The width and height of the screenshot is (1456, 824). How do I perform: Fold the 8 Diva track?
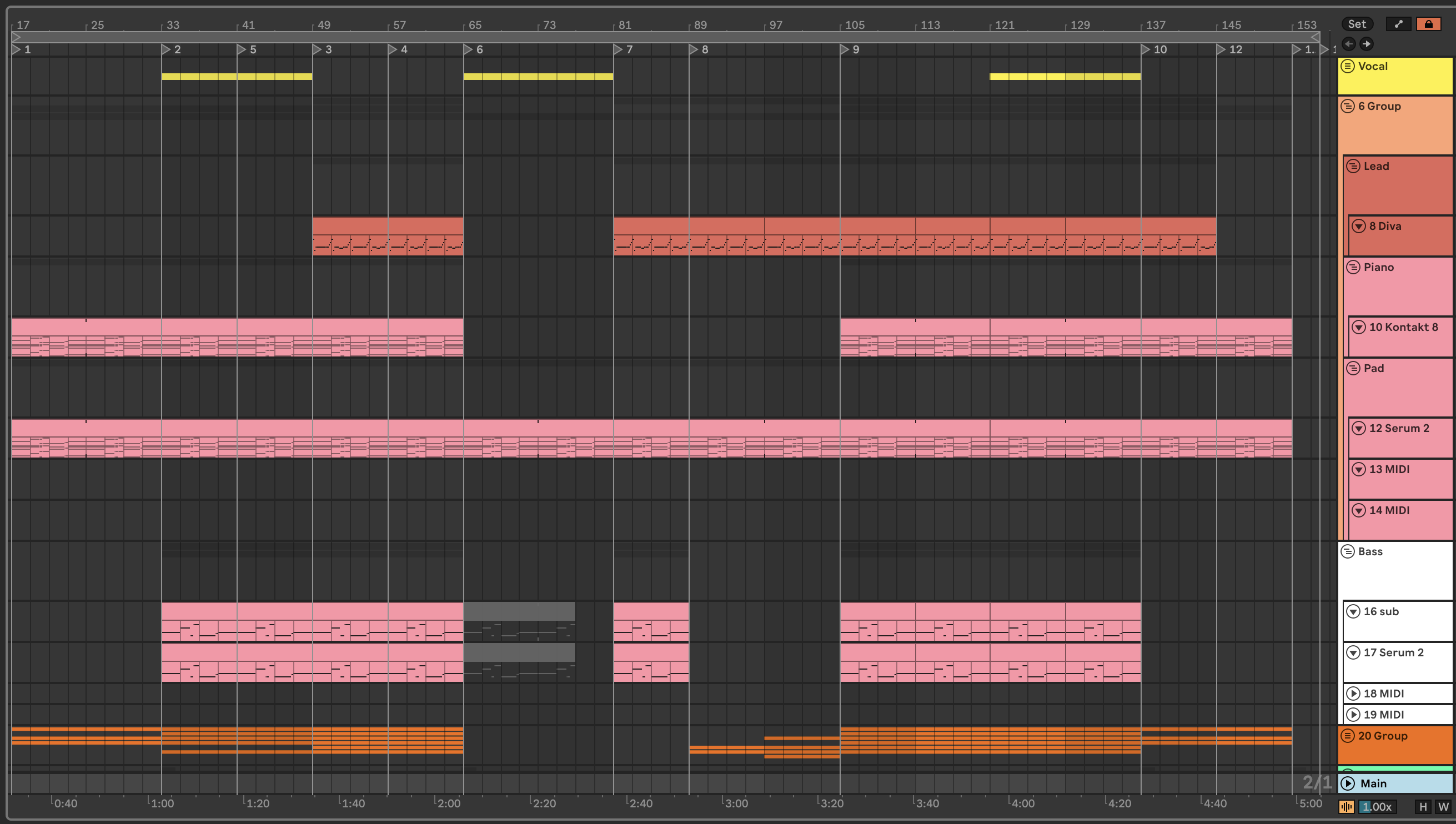pos(1359,227)
